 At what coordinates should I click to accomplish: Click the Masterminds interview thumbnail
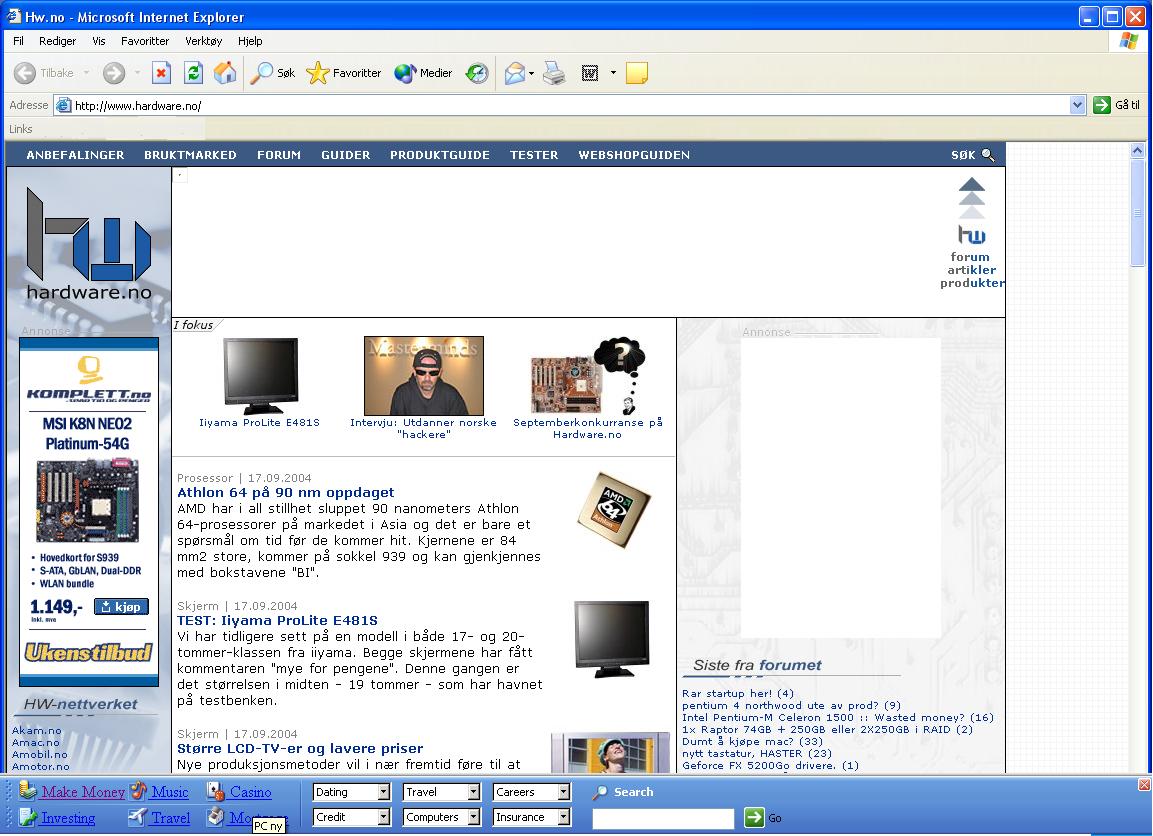click(424, 376)
